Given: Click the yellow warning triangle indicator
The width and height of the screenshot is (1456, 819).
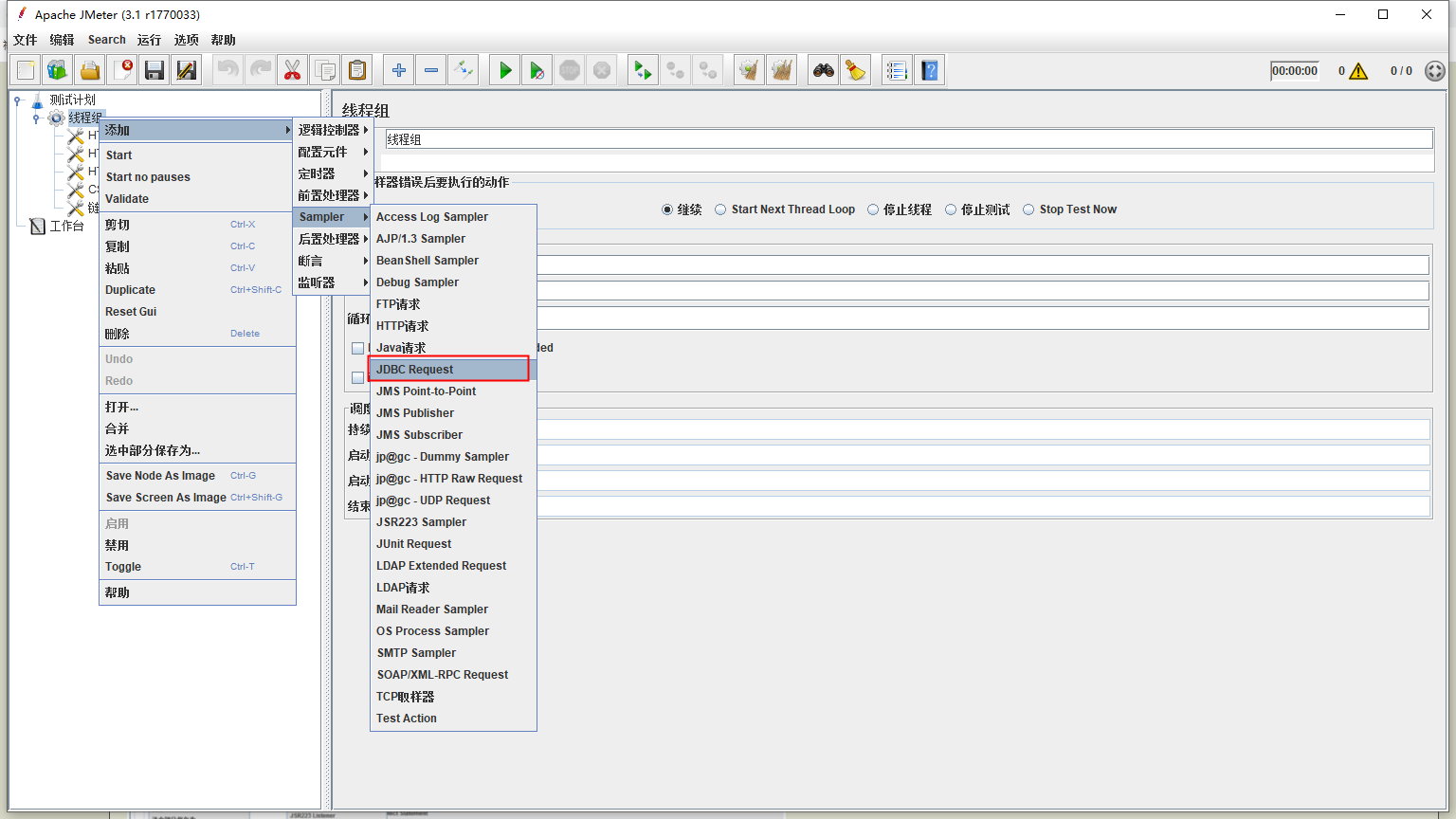Looking at the screenshot, I should [x=1358, y=71].
